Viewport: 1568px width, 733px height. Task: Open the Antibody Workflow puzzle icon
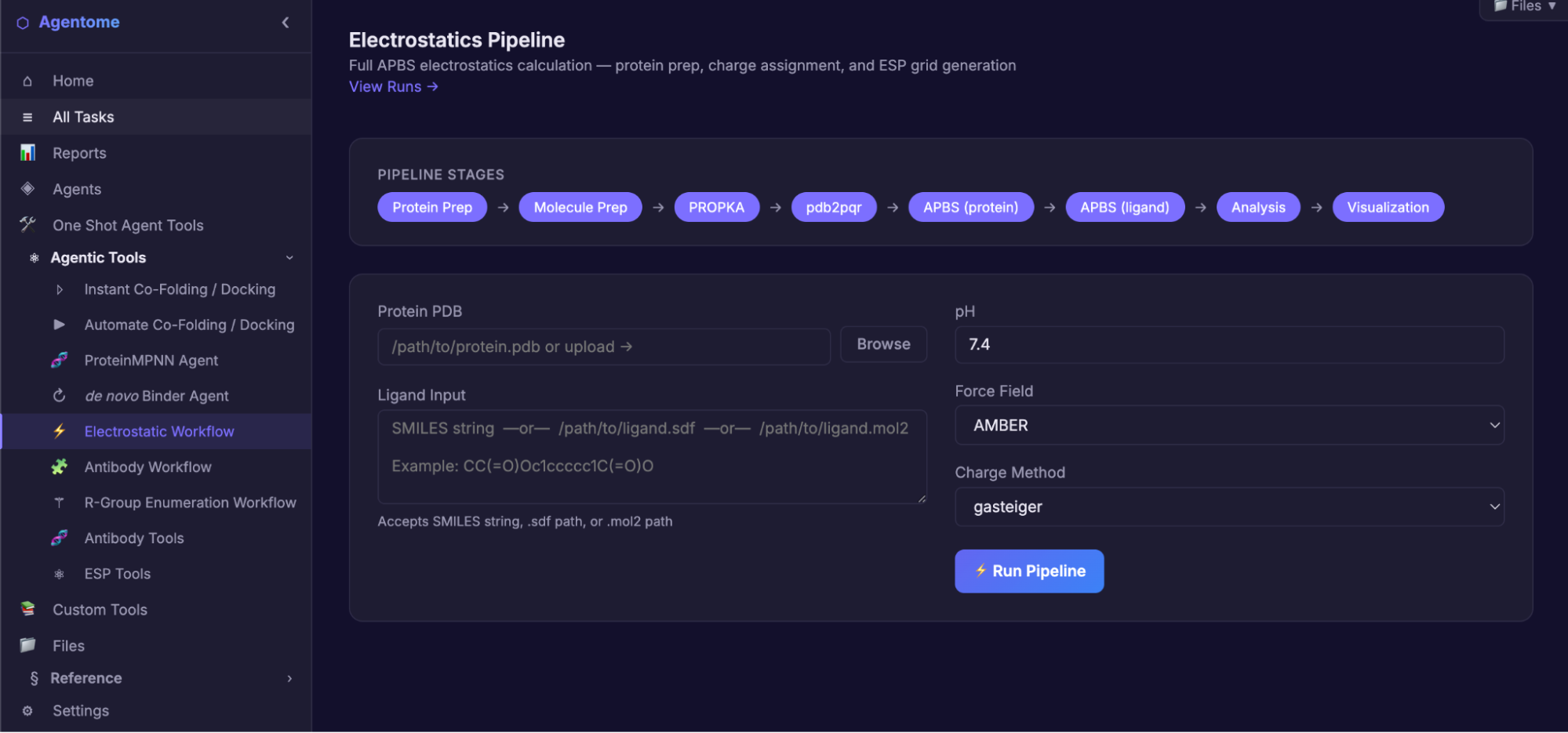[60, 466]
